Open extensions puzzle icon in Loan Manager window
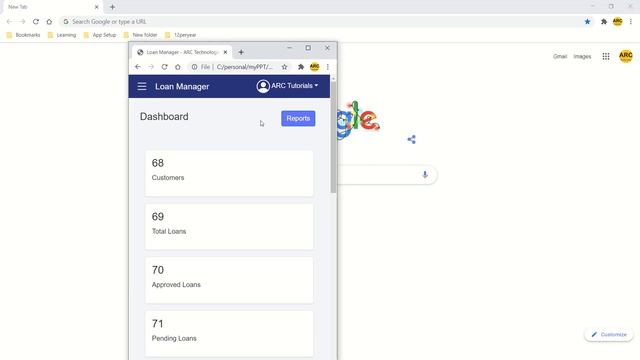 tap(301, 67)
